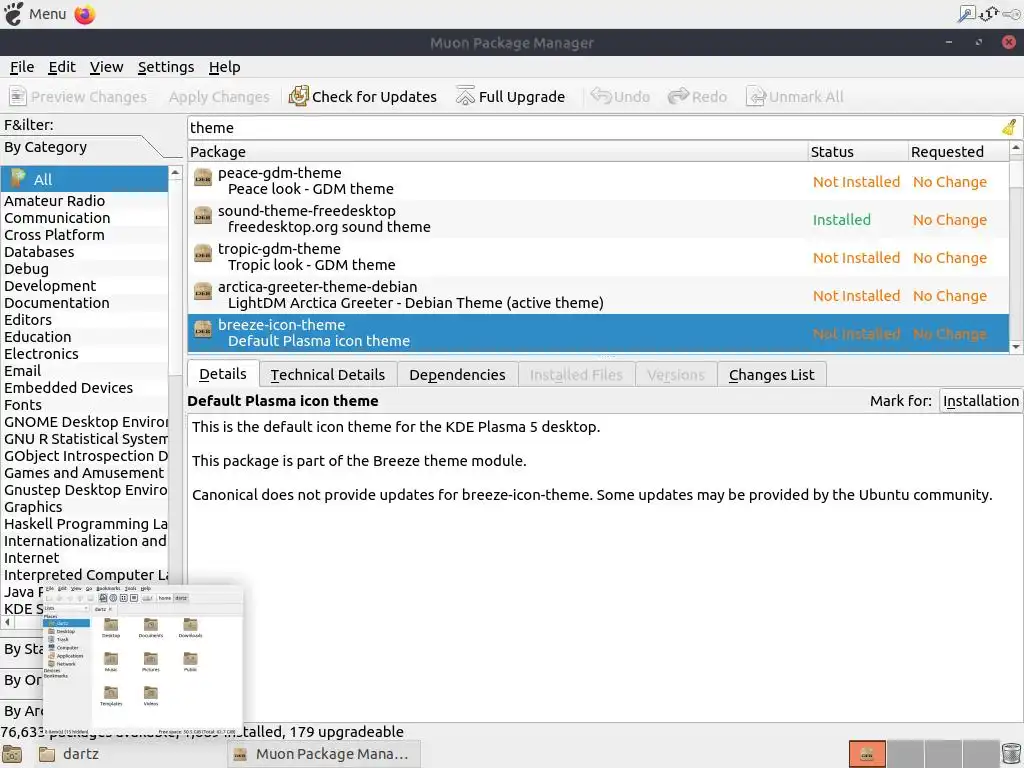Open the GNOME foot Menu icon

pyautogui.click(x=13, y=14)
